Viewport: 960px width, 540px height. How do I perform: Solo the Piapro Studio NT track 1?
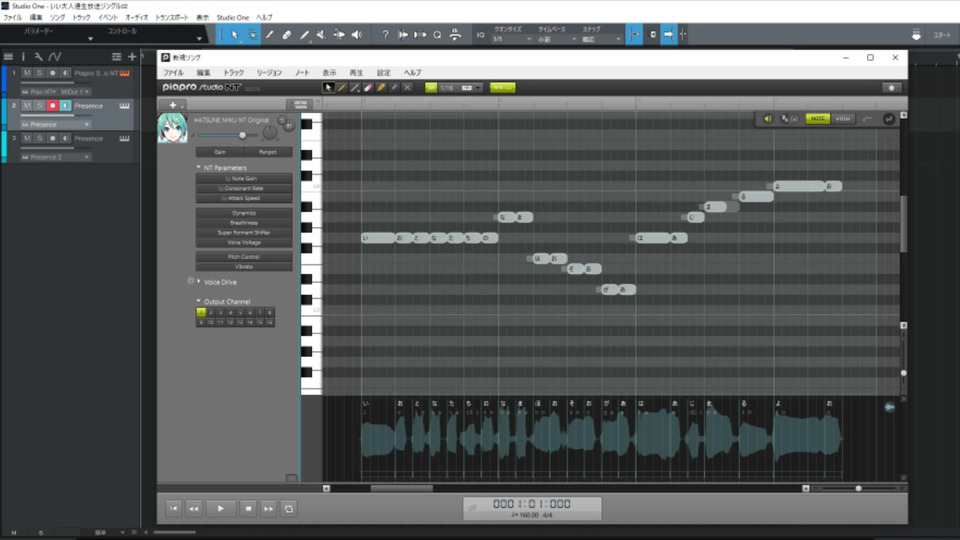tap(40, 73)
